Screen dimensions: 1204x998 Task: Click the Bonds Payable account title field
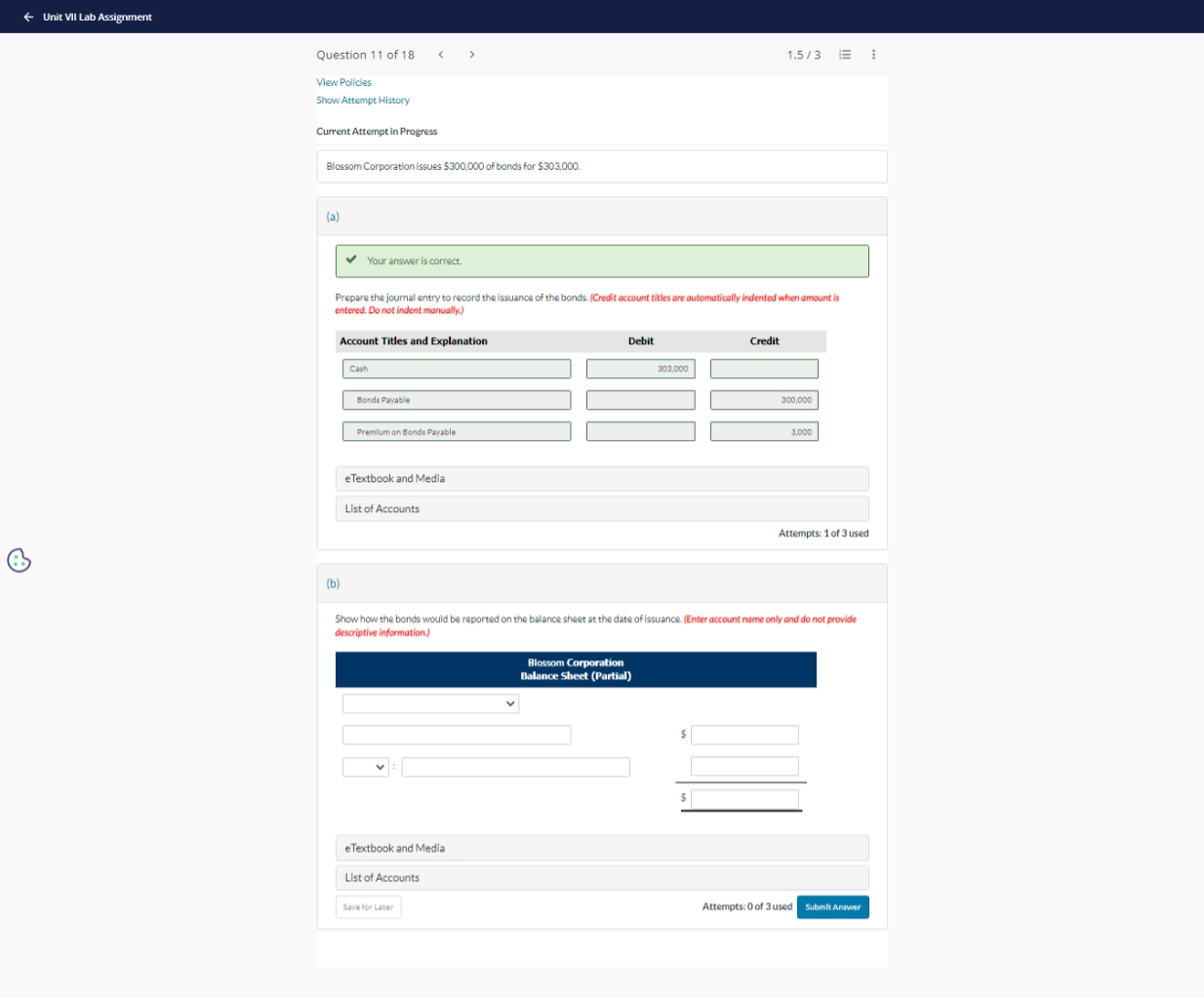[x=457, y=400]
